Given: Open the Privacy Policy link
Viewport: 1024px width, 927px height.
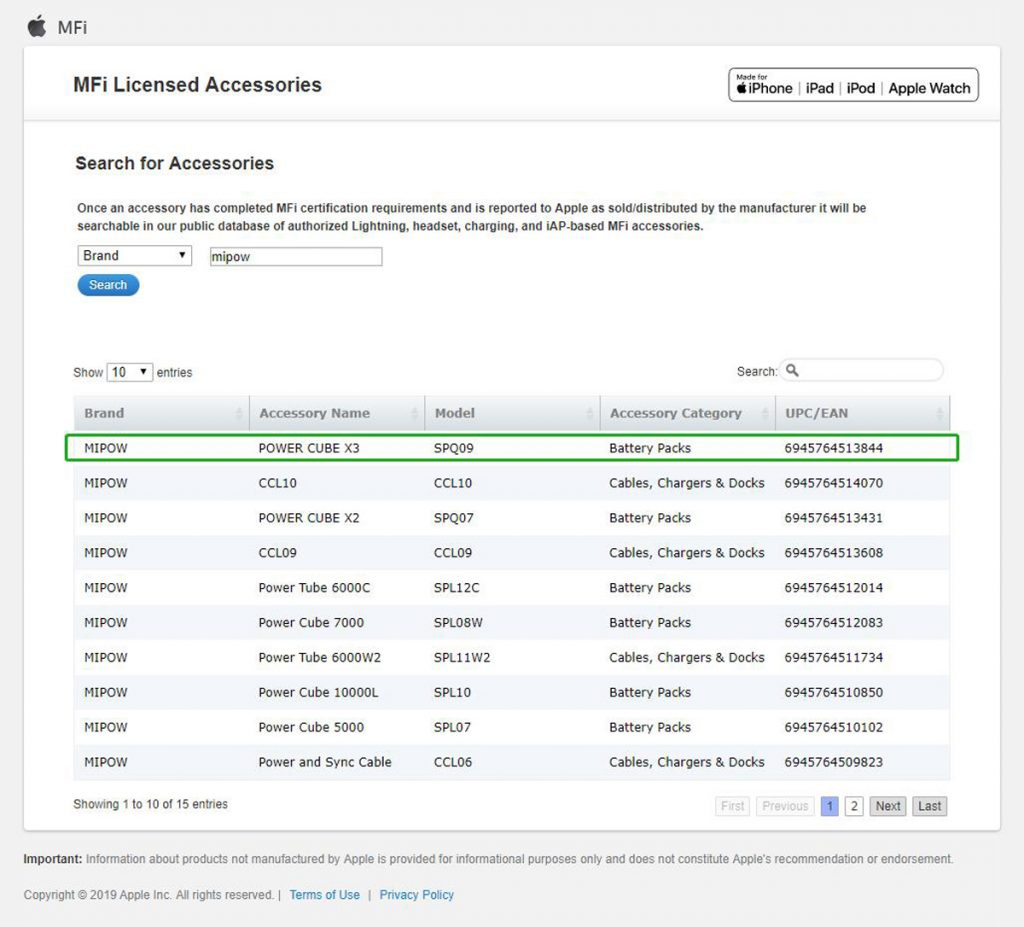Looking at the screenshot, I should pyautogui.click(x=417, y=895).
